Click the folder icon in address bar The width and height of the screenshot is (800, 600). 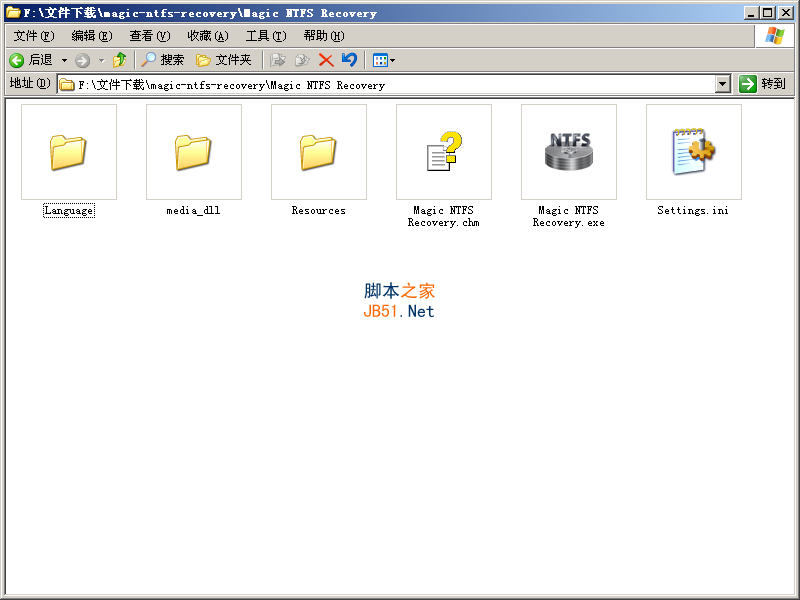[67, 85]
